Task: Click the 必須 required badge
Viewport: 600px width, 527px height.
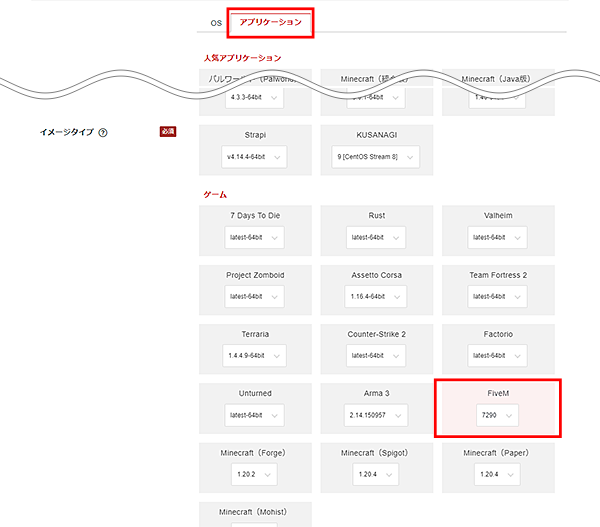Action: (168, 132)
